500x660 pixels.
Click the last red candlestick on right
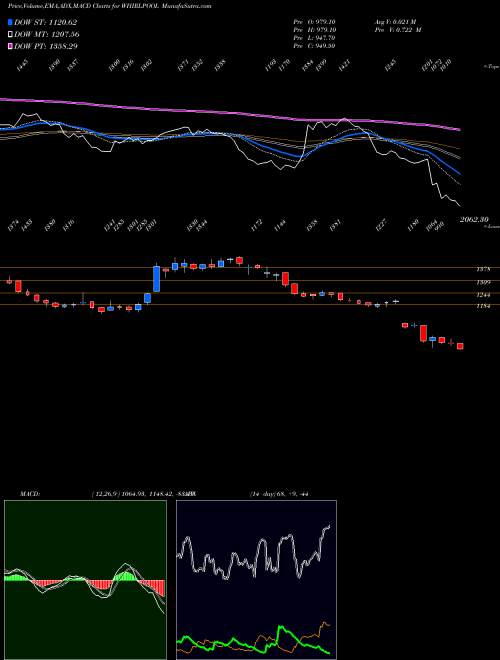coord(460,346)
